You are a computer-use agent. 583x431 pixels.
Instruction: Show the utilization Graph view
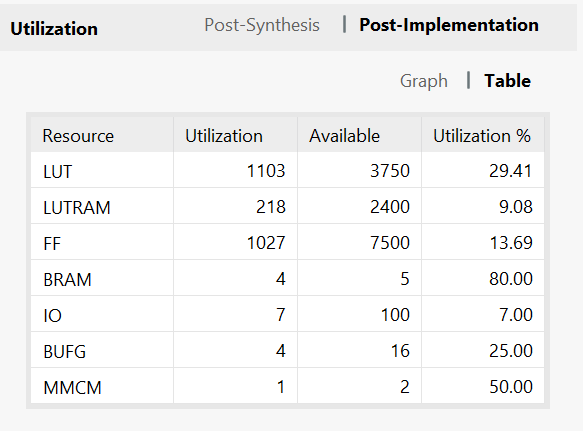coord(423,81)
